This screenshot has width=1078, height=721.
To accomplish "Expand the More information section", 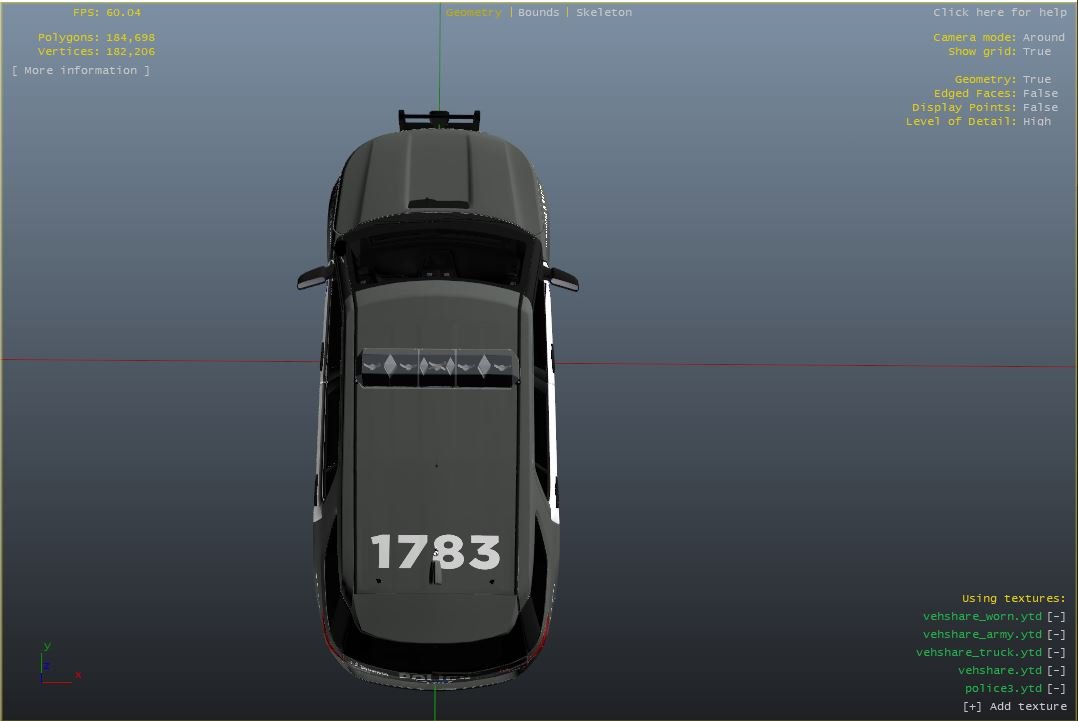I will (x=81, y=70).
